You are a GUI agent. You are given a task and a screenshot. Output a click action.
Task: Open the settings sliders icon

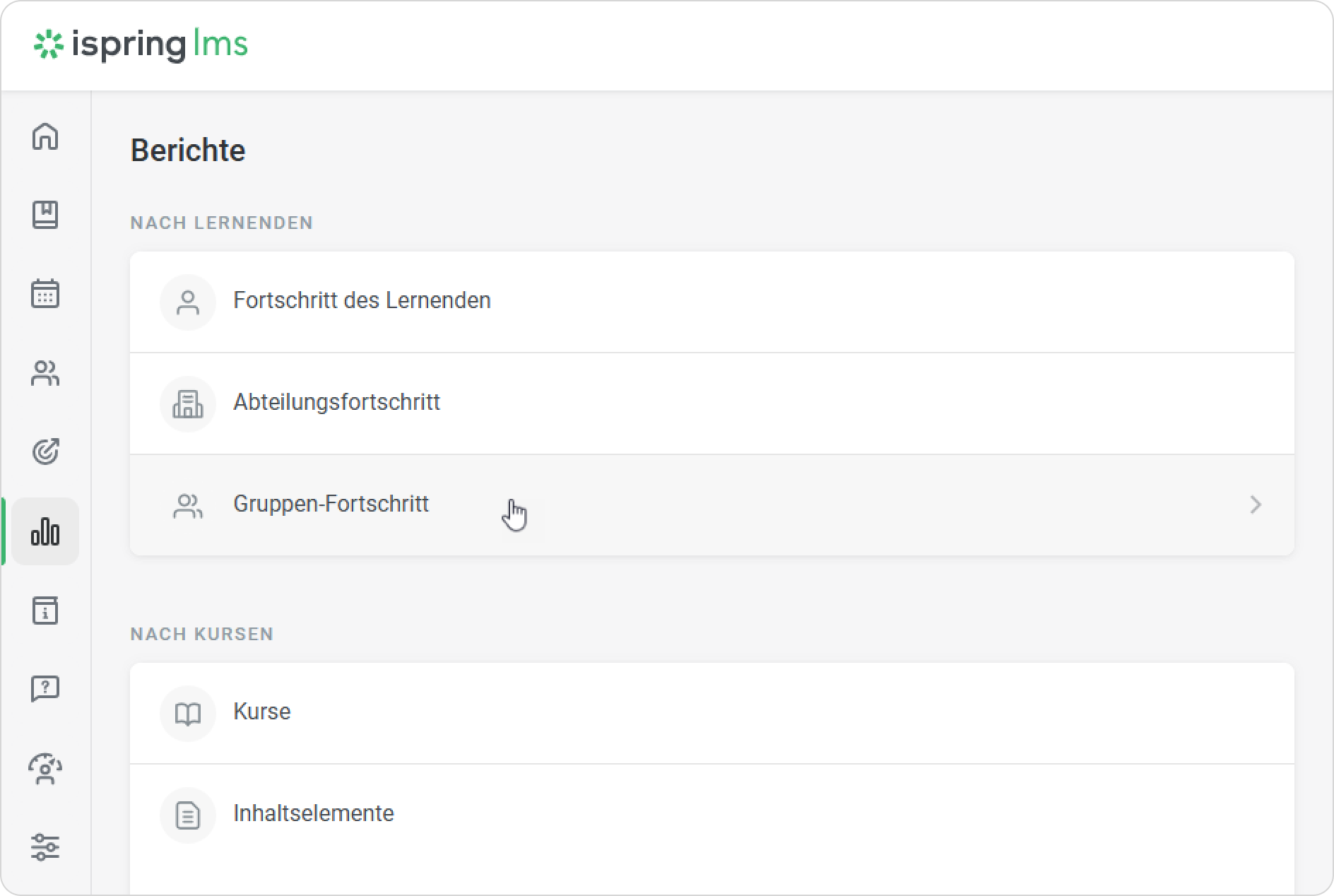click(x=45, y=847)
